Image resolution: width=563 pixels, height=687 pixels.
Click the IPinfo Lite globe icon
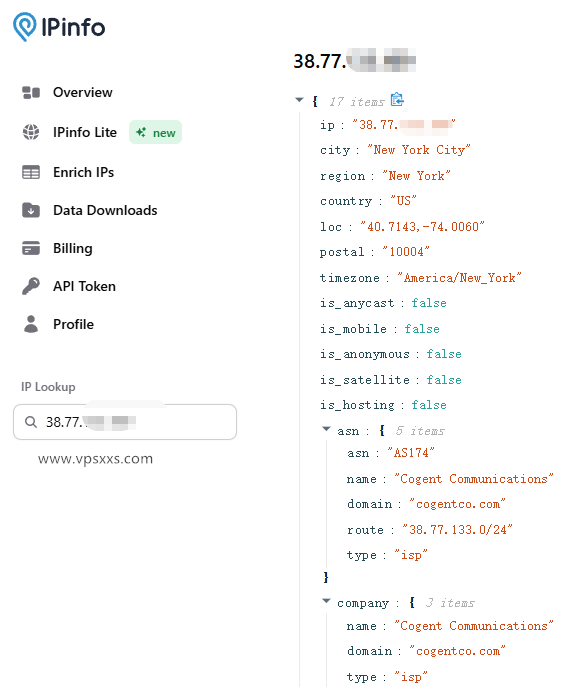31,132
